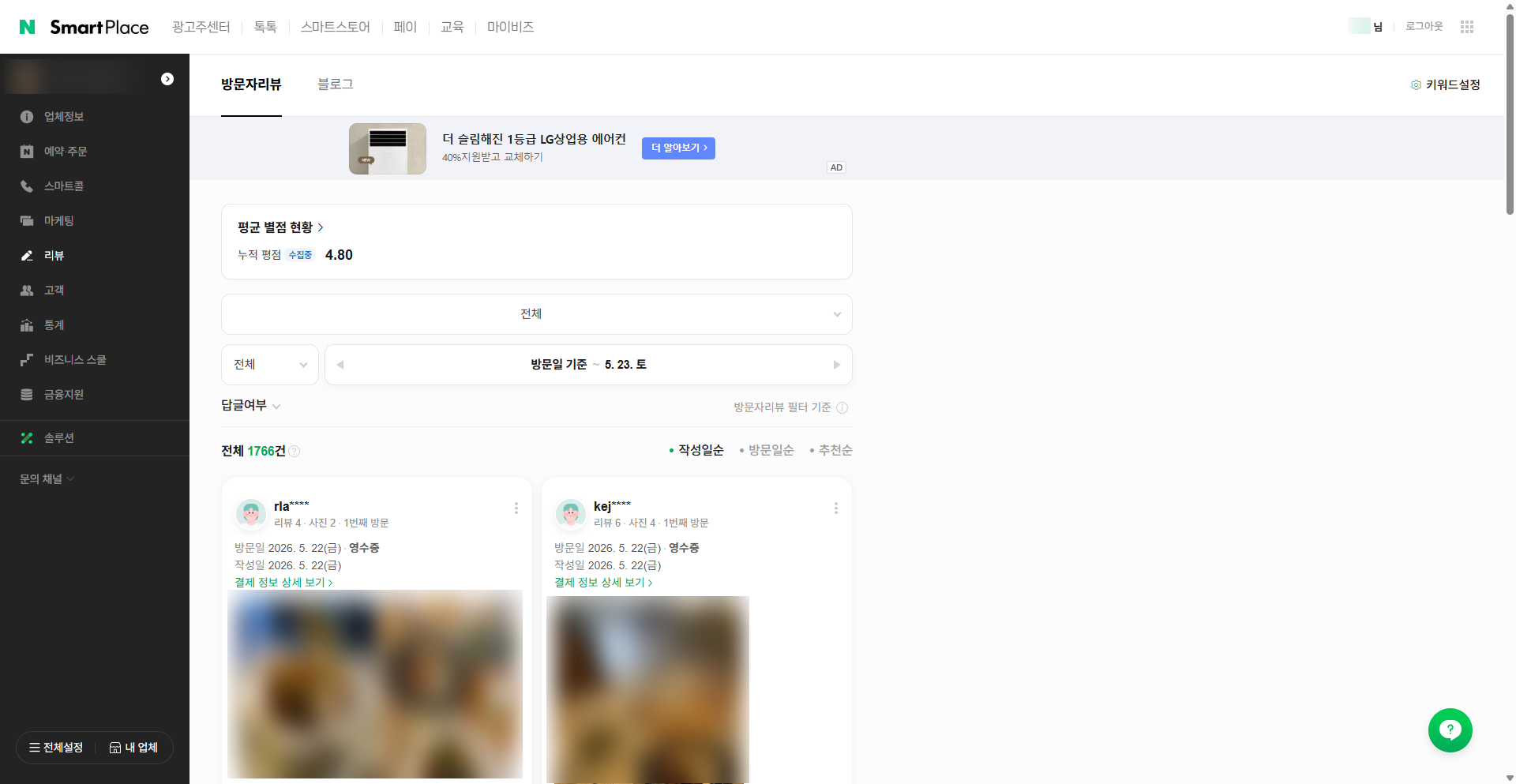Open the 방문일 기준 date range selector
This screenshot has width=1516, height=784.
(588, 365)
